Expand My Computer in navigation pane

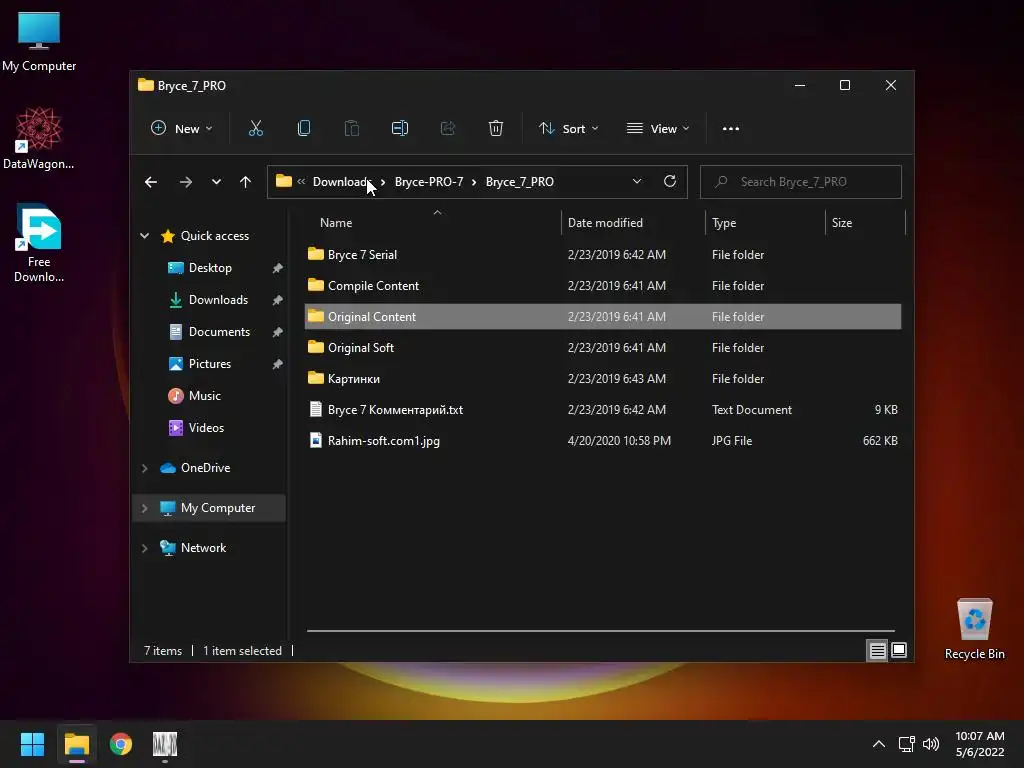coord(144,508)
